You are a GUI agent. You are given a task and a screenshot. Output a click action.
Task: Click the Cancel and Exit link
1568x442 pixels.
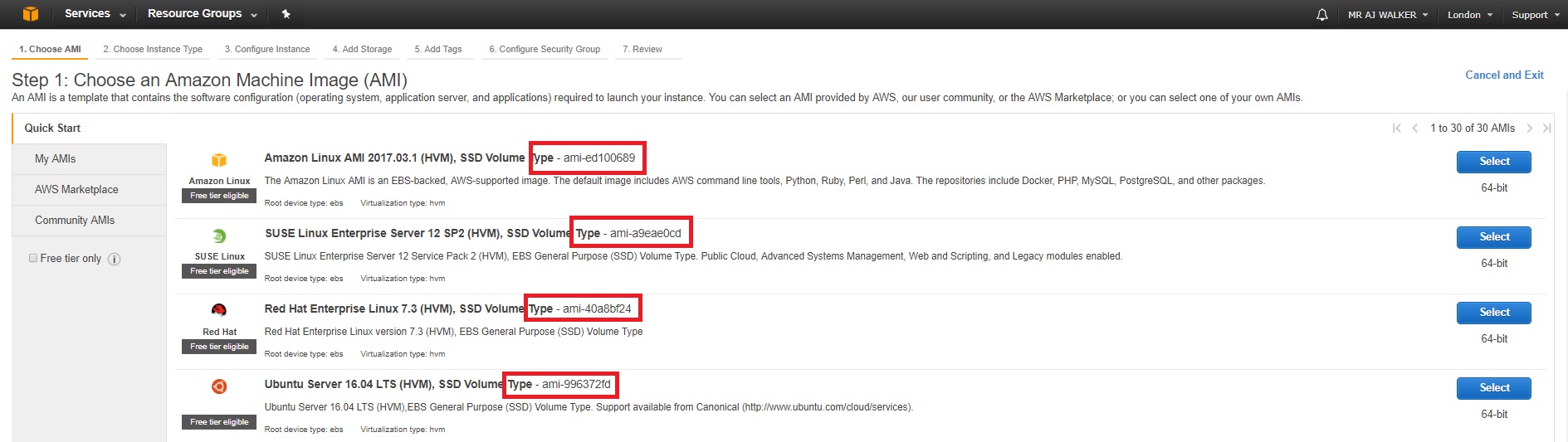[1504, 75]
